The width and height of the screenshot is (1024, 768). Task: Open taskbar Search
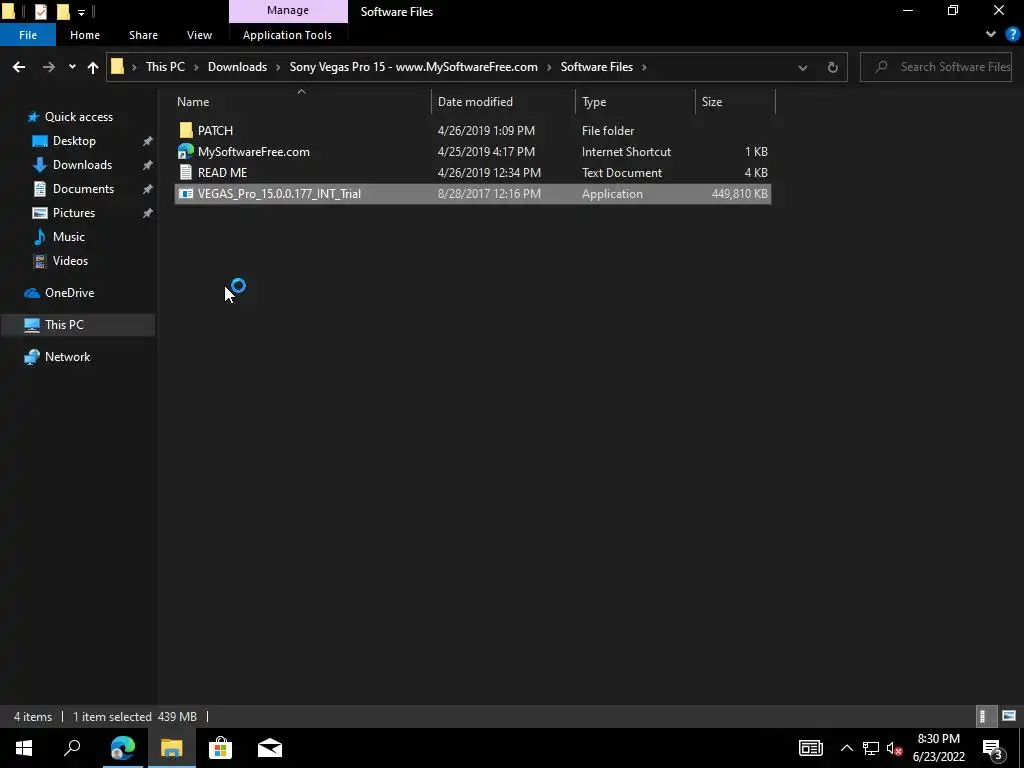[72, 748]
